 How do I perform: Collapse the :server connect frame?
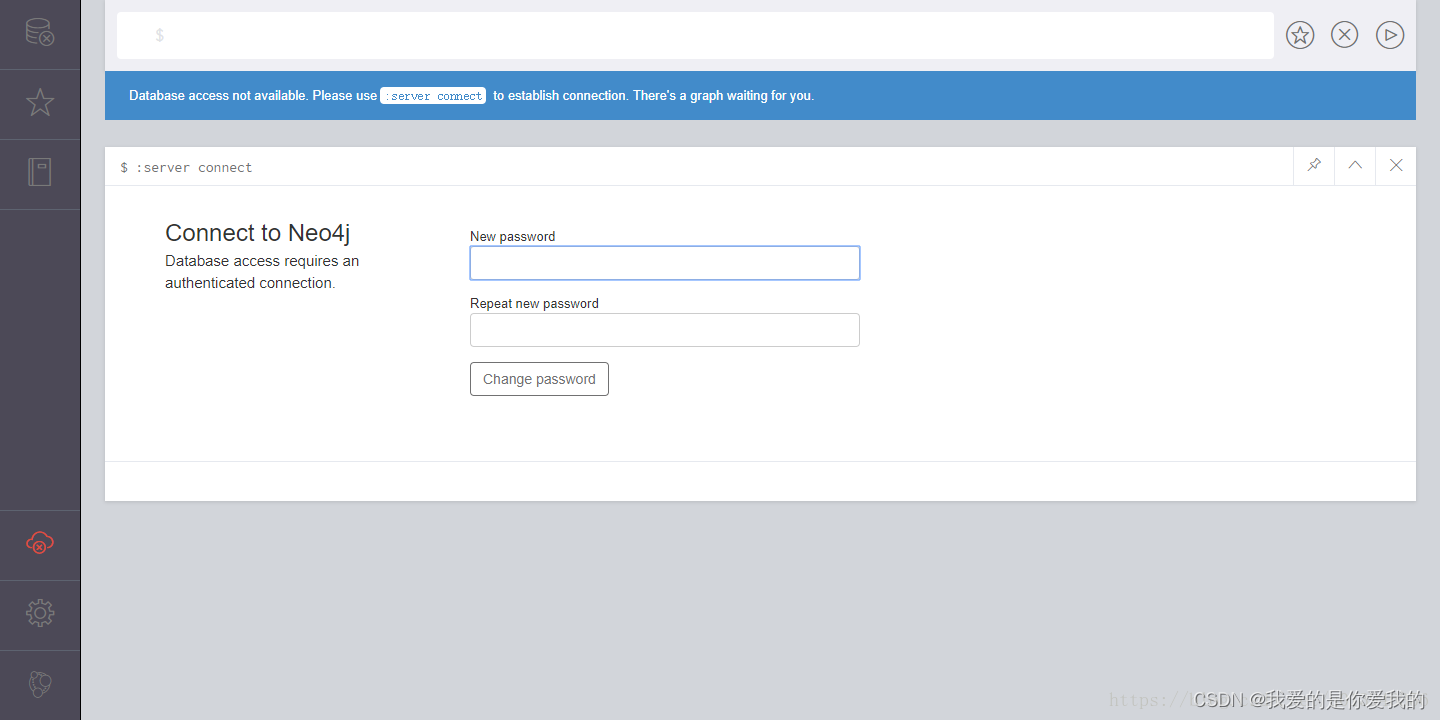tap(1355, 166)
